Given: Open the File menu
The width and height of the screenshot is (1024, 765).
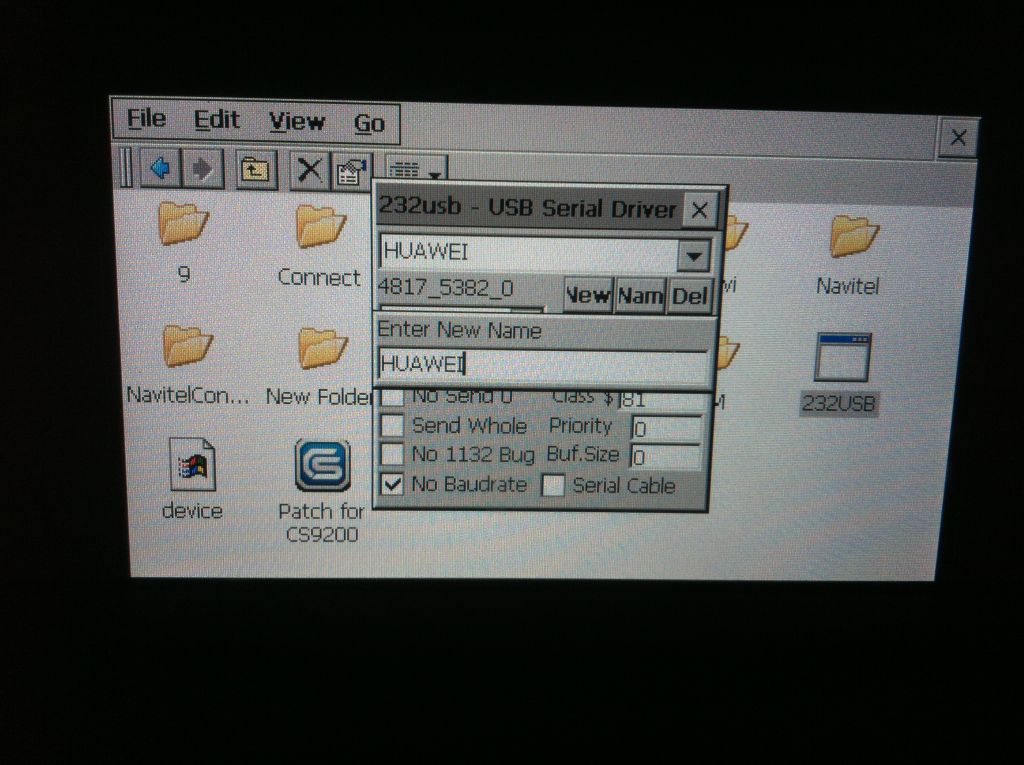Looking at the screenshot, I should tap(146, 119).
